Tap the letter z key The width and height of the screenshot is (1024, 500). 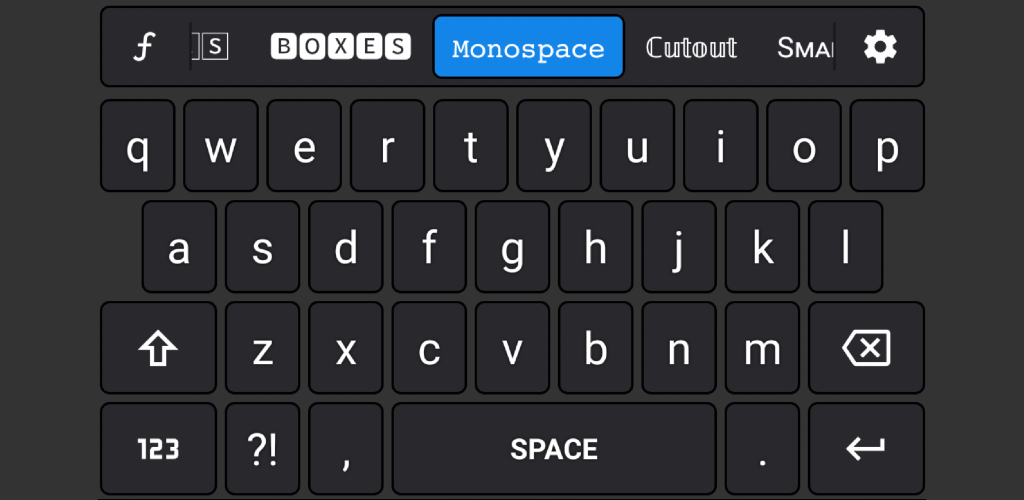click(x=262, y=348)
